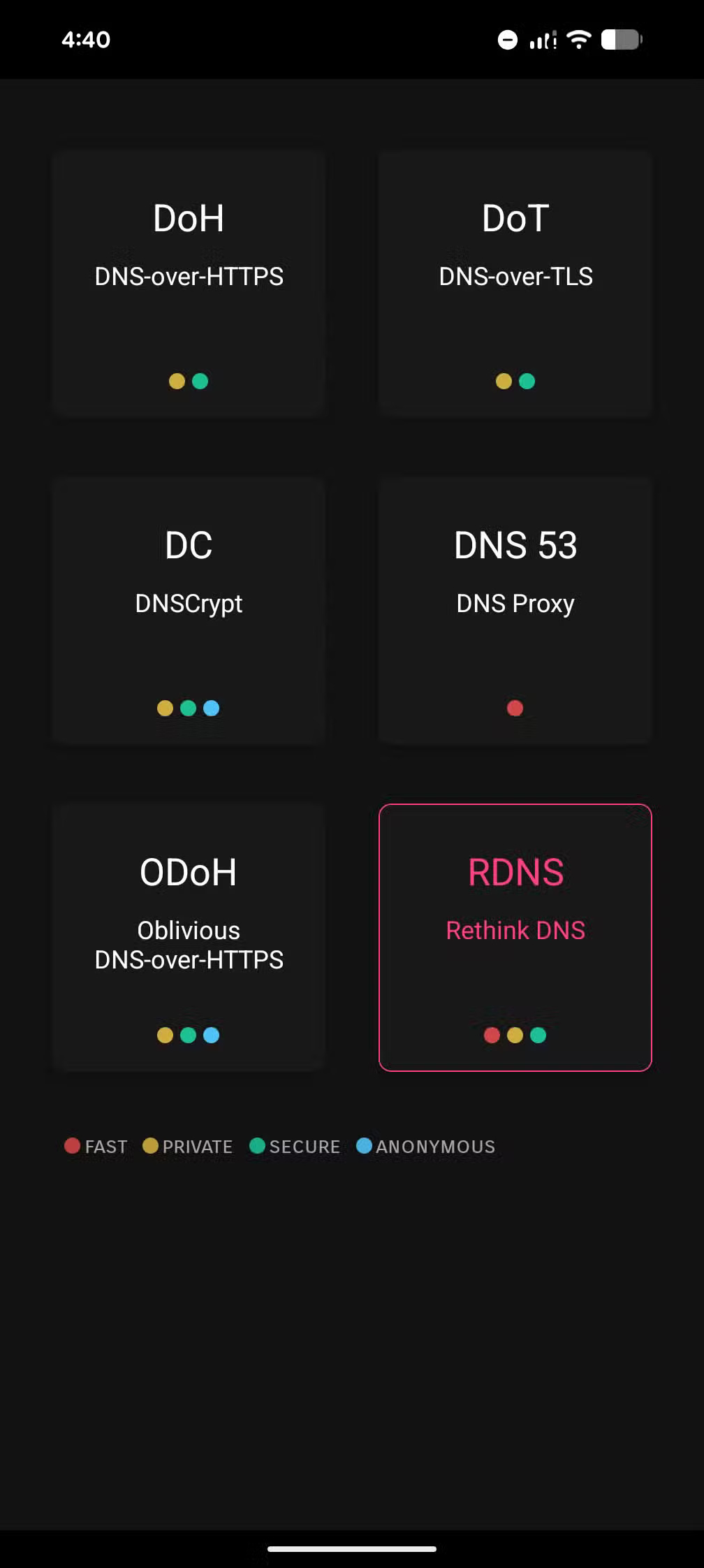
Task: Select the DoH DNS-over-HTTPS card
Action: (x=188, y=282)
